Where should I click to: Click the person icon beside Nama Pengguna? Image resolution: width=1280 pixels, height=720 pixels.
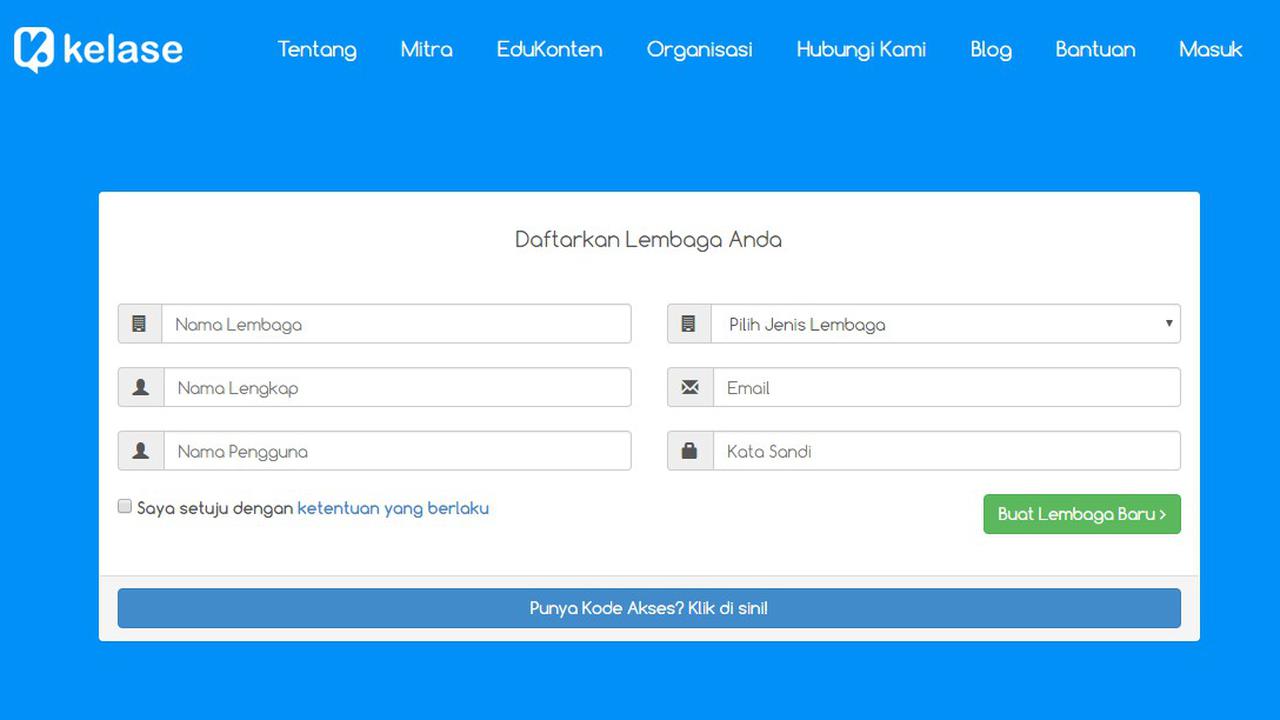(x=139, y=450)
